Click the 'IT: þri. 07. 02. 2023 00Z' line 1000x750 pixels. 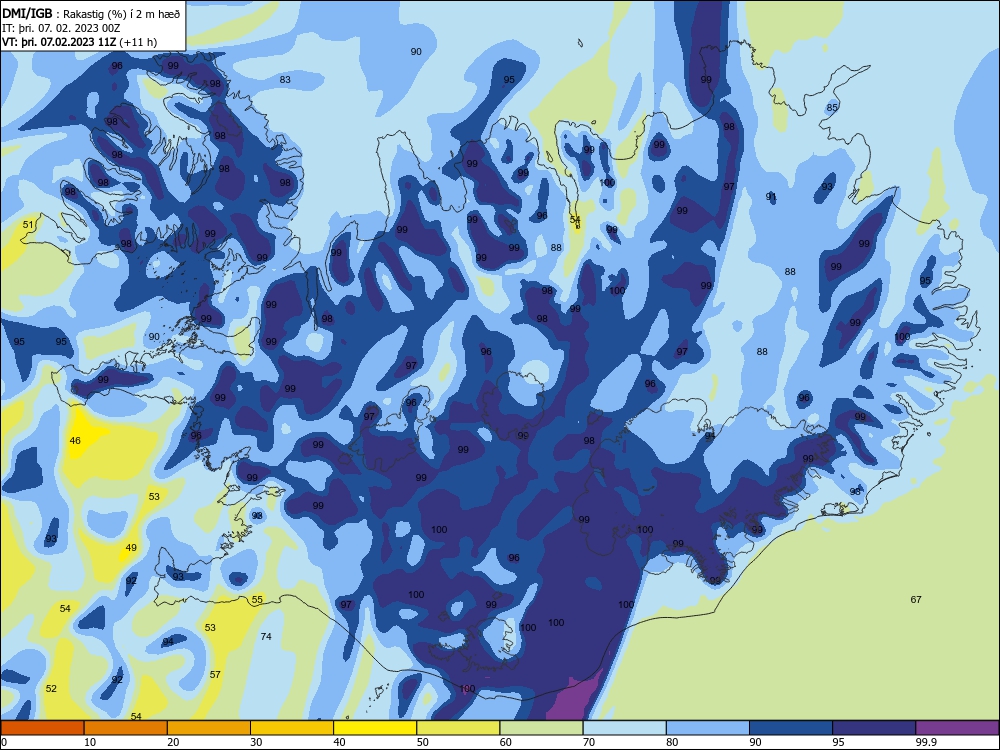[x=61, y=28]
